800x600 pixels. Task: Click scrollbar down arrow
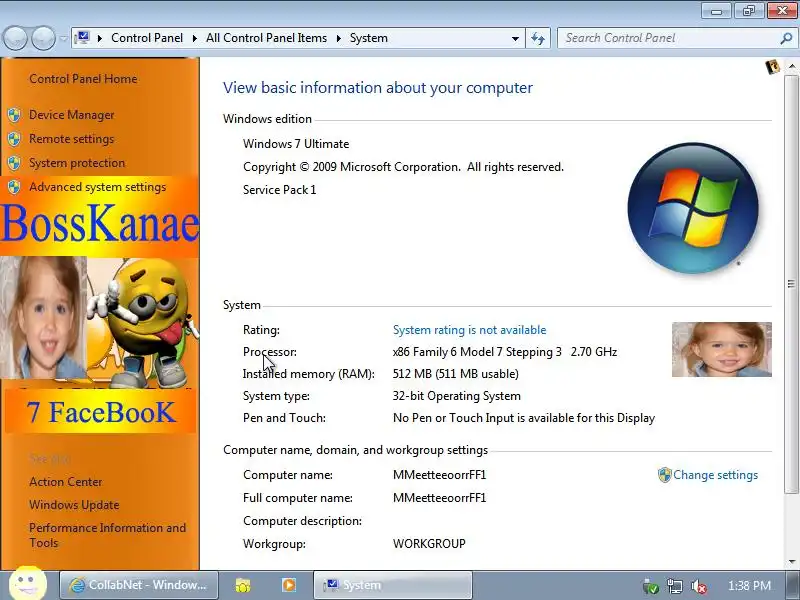[792, 562]
